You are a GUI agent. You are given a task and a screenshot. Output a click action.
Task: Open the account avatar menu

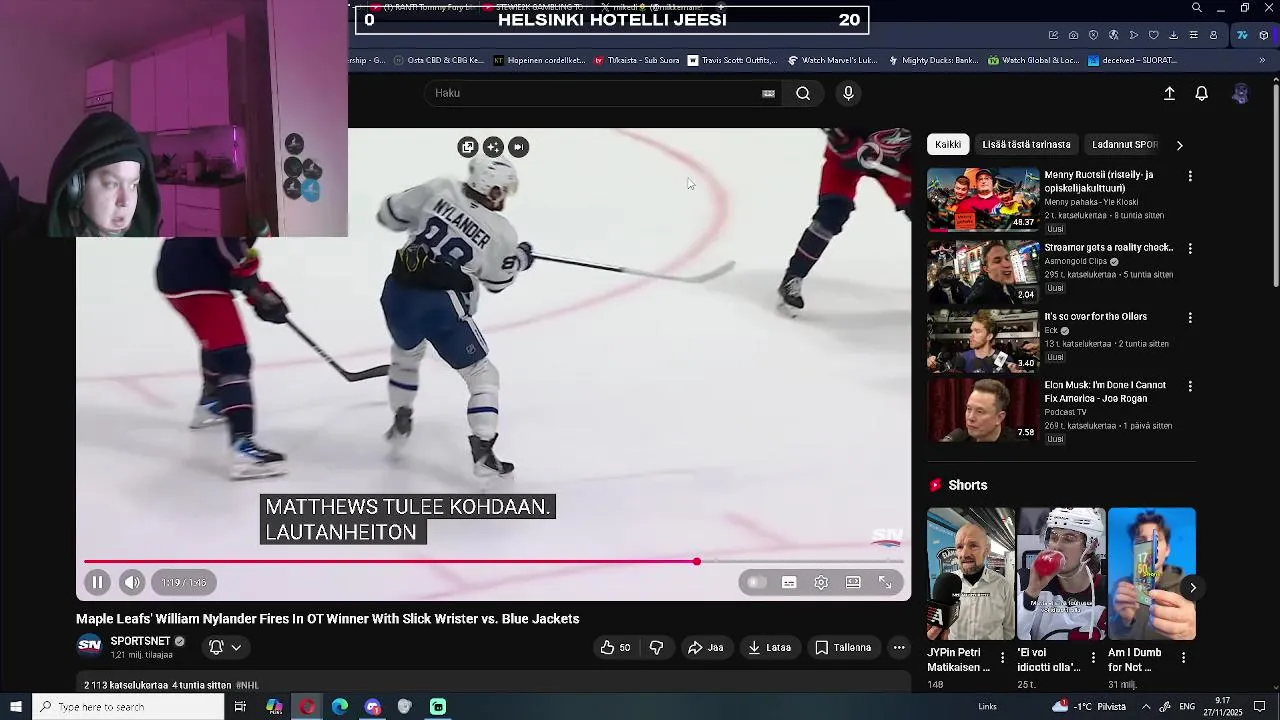[x=1240, y=93]
